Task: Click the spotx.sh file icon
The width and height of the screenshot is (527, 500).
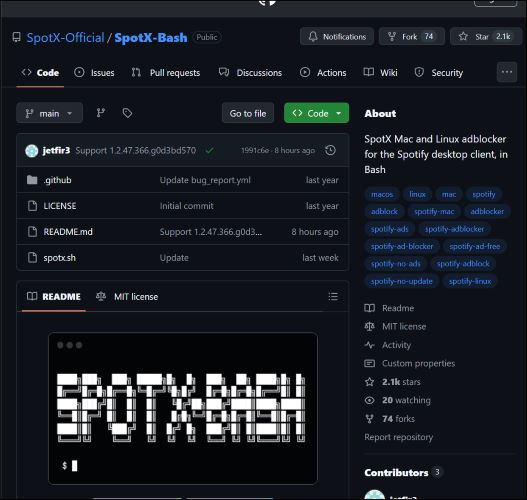Action: pos(32,257)
